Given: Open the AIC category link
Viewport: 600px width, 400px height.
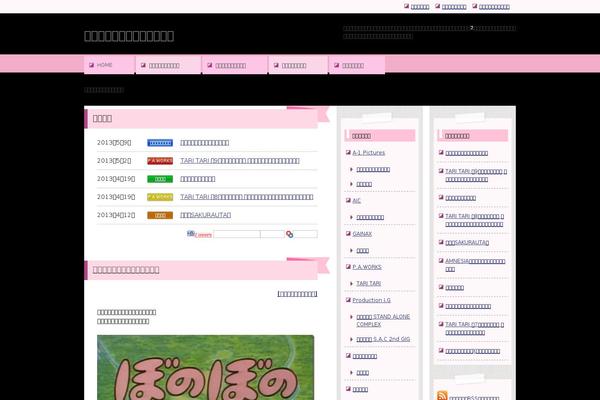Looking at the screenshot, I should coord(356,201).
